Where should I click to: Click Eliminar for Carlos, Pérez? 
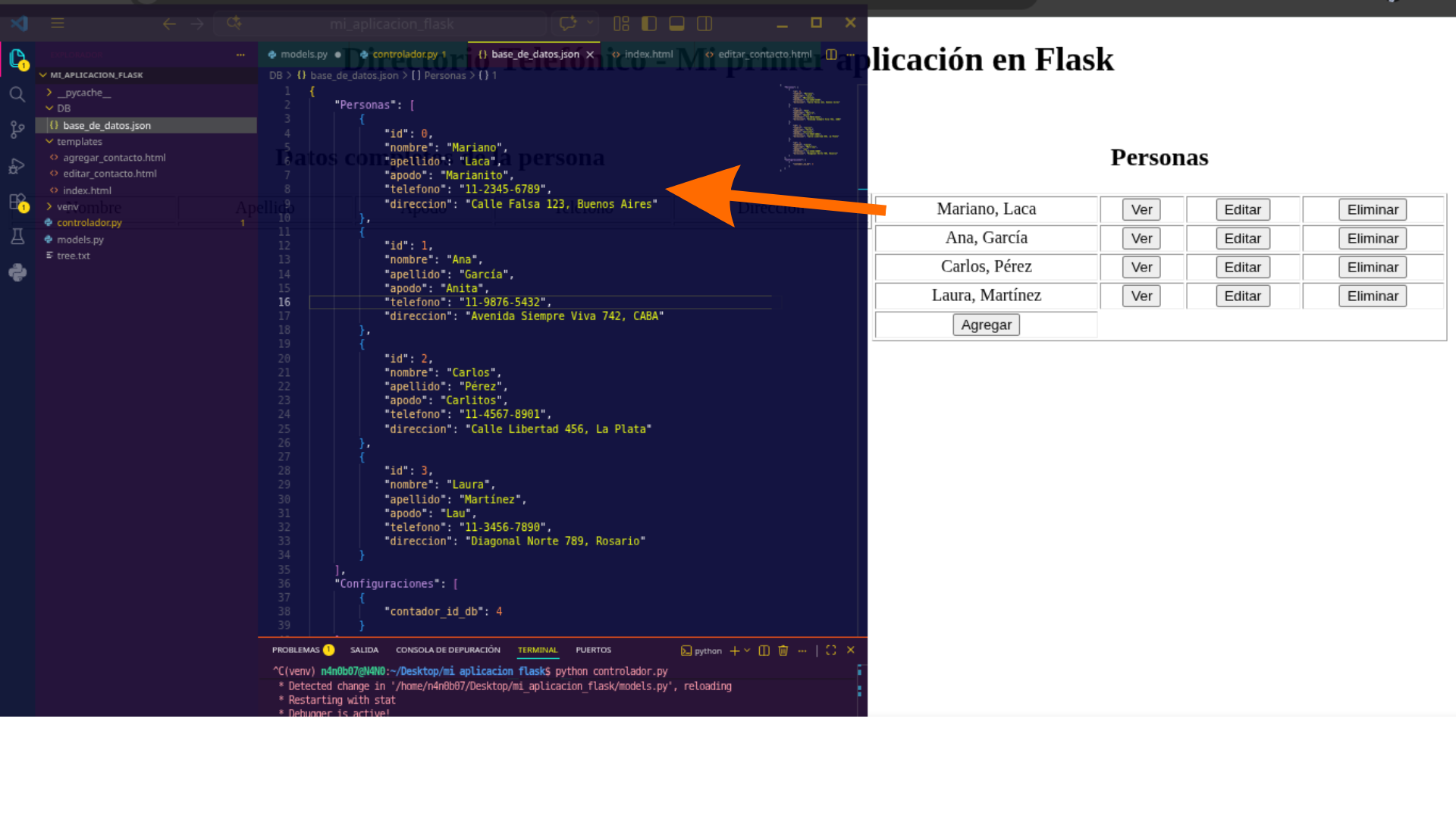pos(1373,267)
